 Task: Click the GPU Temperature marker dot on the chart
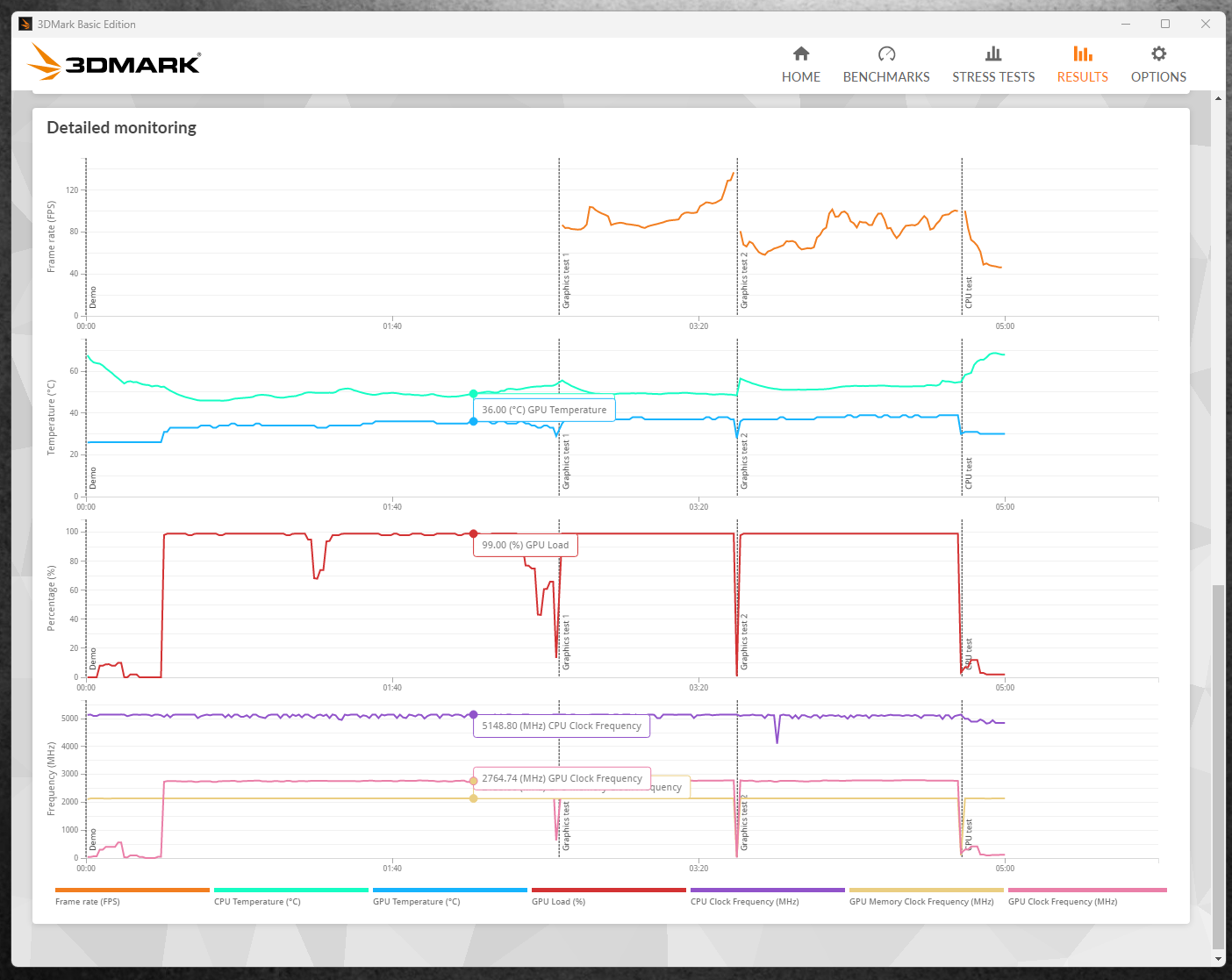click(x=473, y=421)
